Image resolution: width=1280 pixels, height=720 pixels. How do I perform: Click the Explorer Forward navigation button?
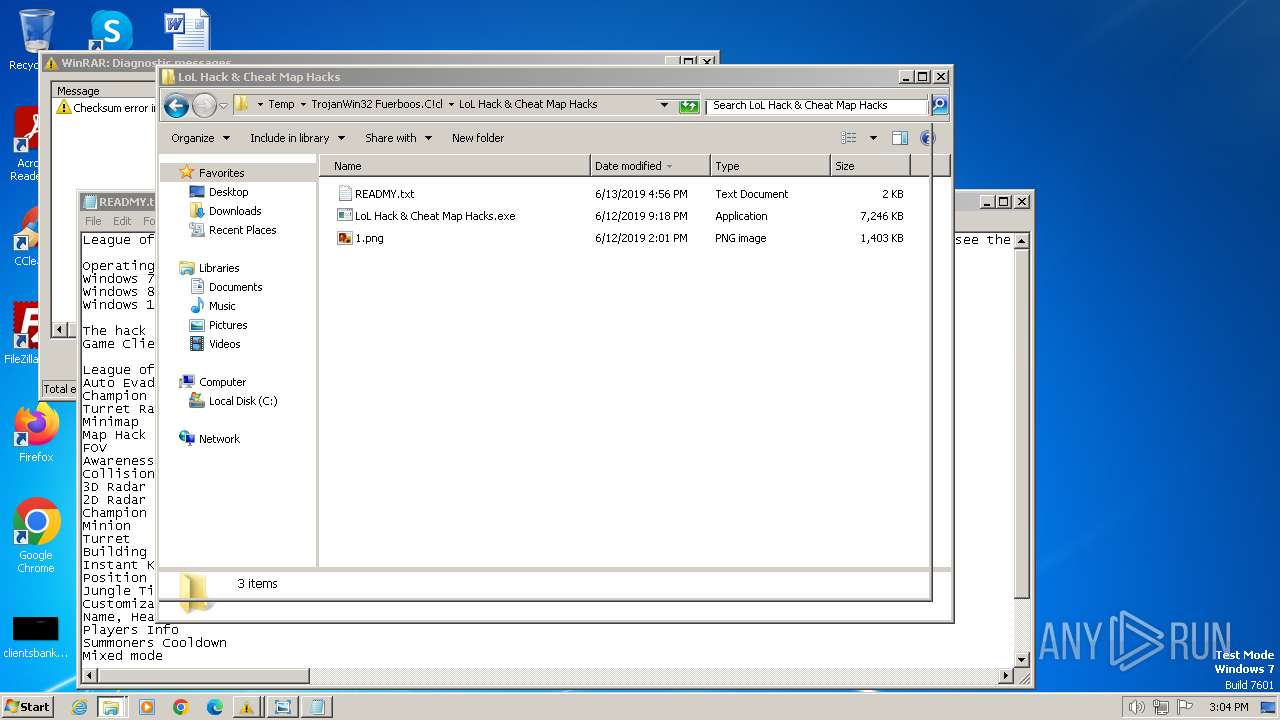(x=204, y=105)
